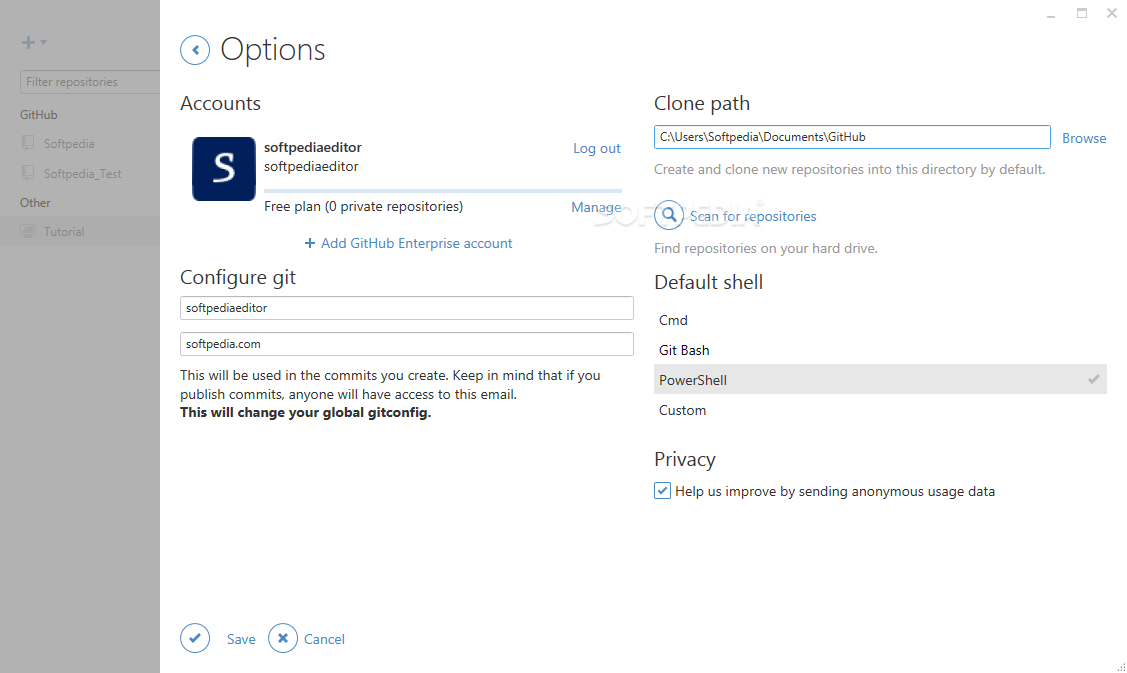Viewport: 1127px width, 673px height.
Task: Edit the git name field softpediaeditor
Action: coord(407,308)
